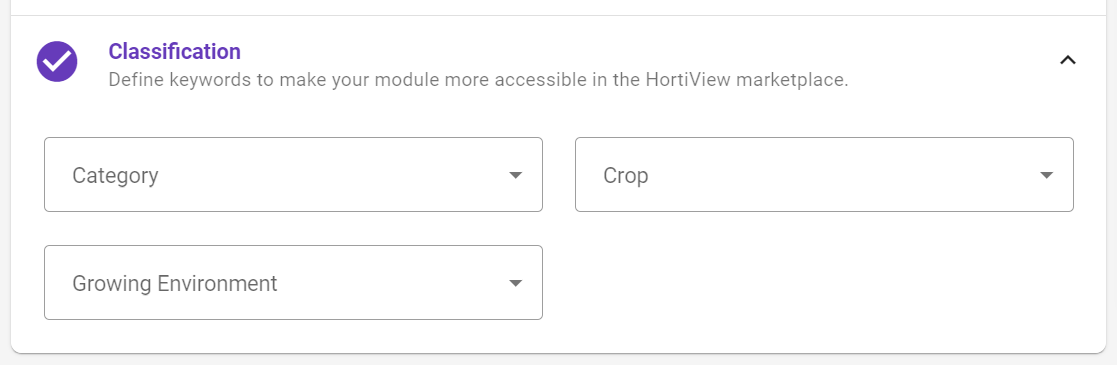This screenshot has height=365, width=1117.
Task: Click the Crop dropdown arrow icon
Action: click(x=1046, y=175)
